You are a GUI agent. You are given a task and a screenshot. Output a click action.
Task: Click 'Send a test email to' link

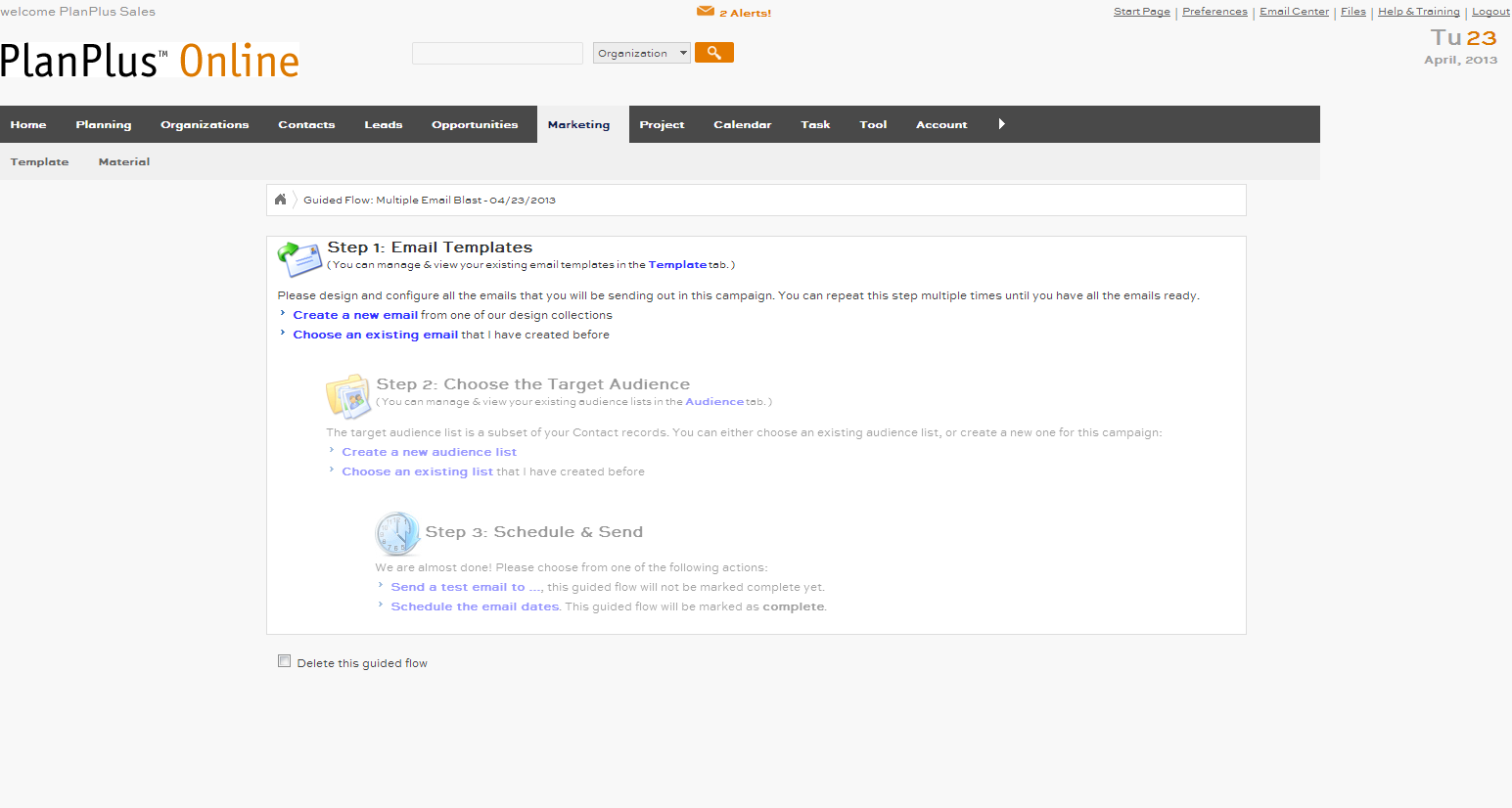click(458, 587)
